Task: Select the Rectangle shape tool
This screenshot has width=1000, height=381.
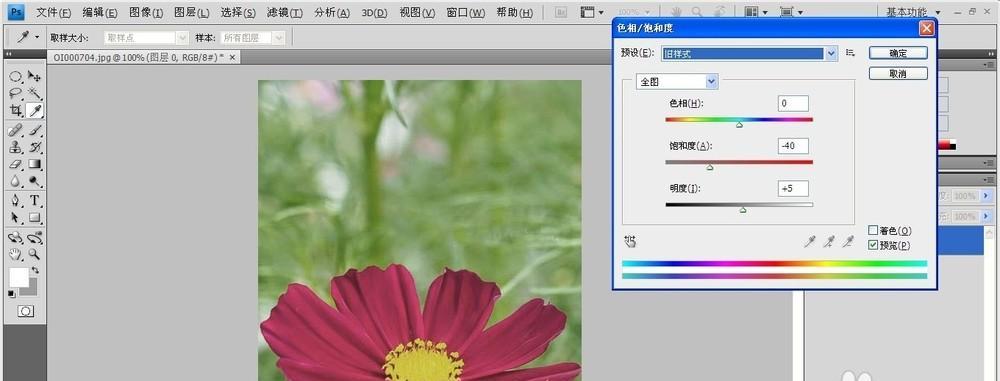Action: coord(35,218)
